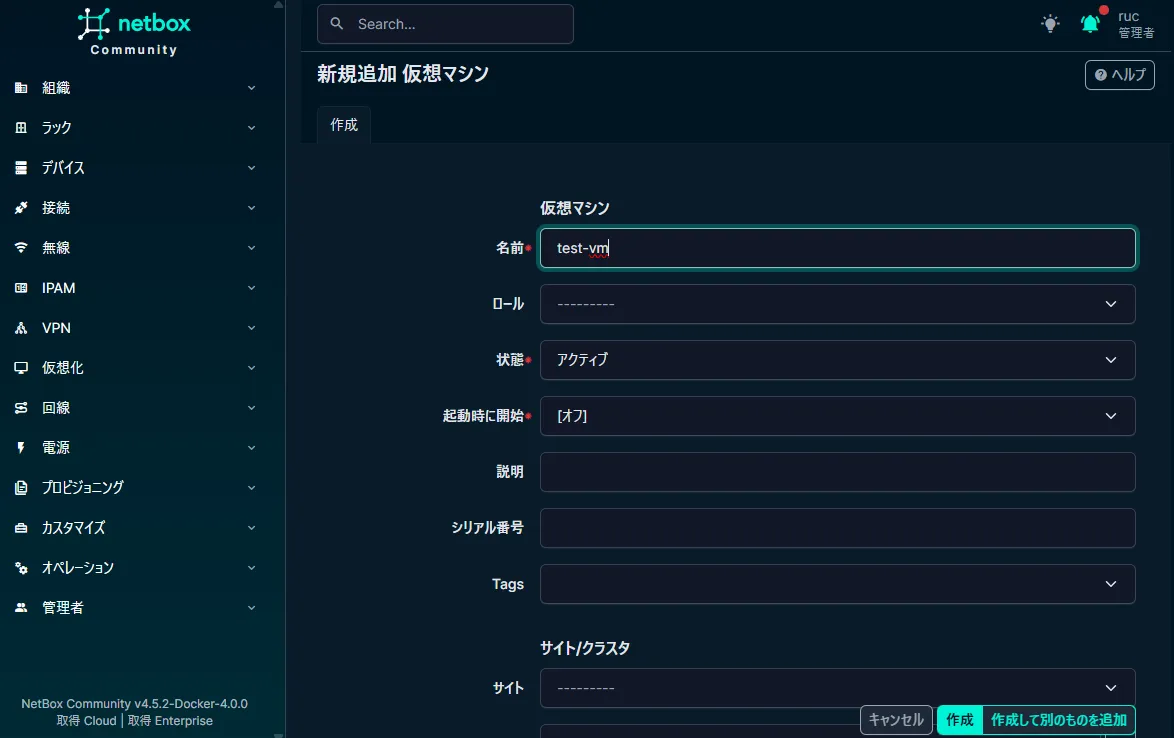Click the 無線 wifi icon

pos(21,248)
